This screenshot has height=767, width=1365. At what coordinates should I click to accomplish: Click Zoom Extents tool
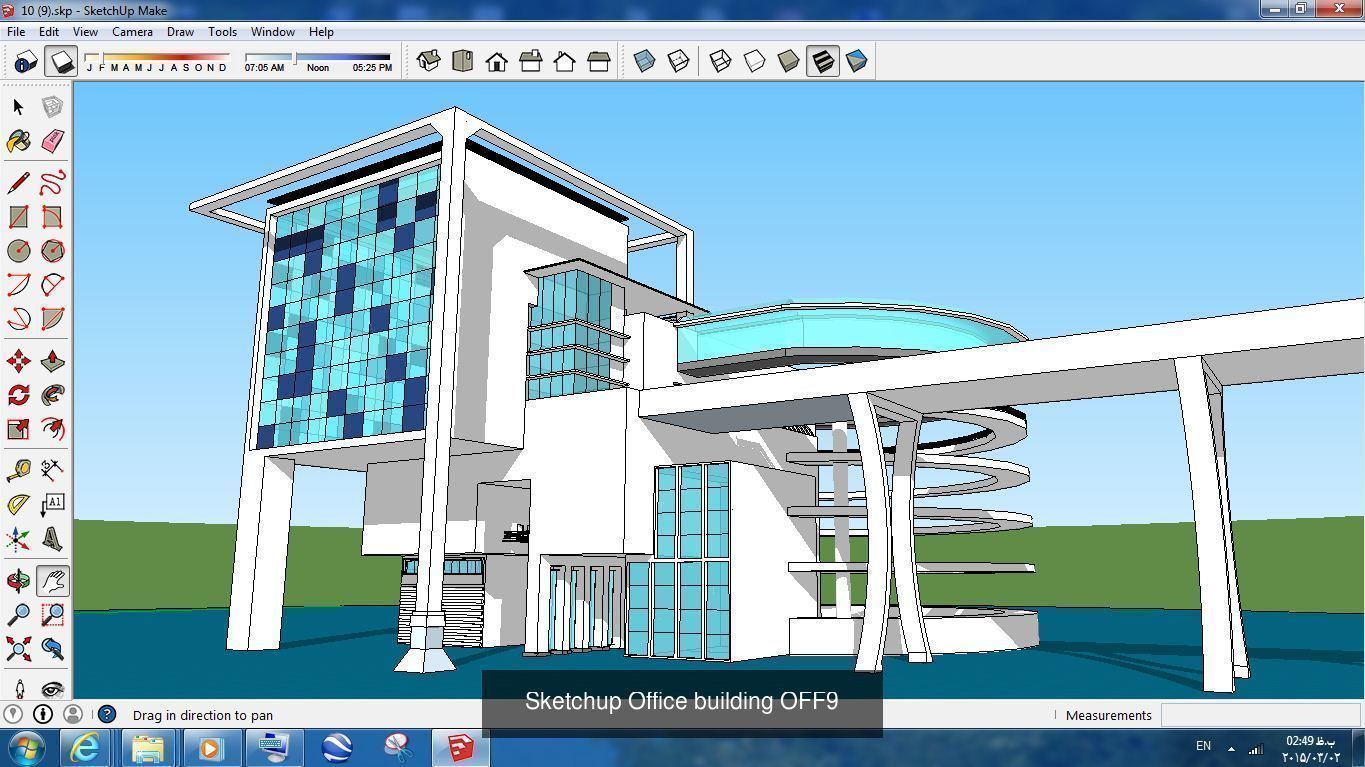pos(18,649)
